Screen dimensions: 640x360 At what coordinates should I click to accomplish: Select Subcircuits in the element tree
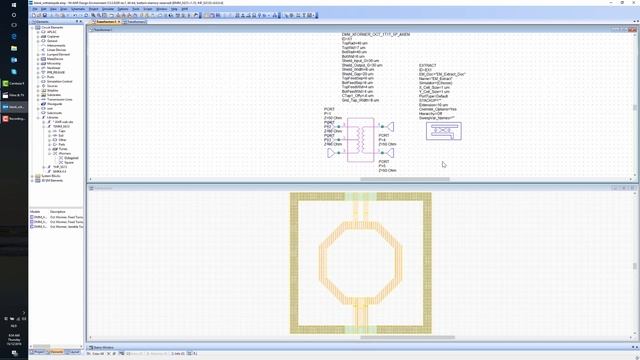tap(54, 113)
